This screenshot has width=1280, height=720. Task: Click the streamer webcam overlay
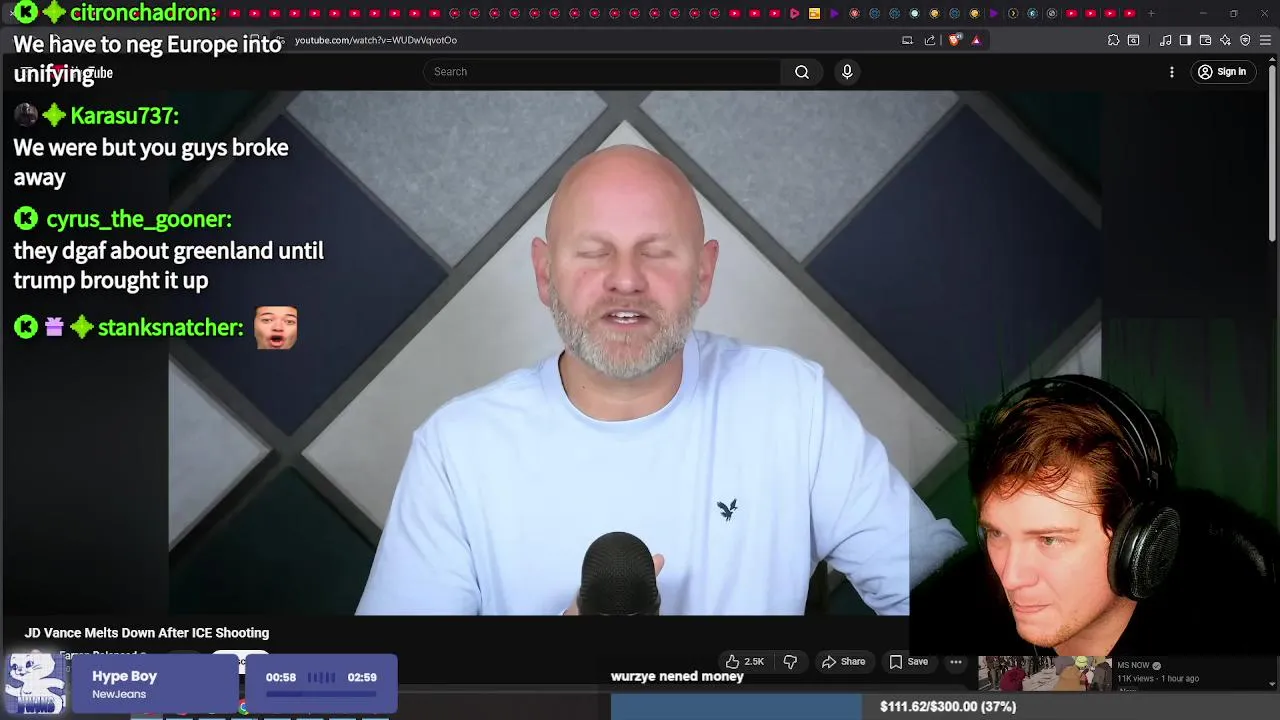1094,515
